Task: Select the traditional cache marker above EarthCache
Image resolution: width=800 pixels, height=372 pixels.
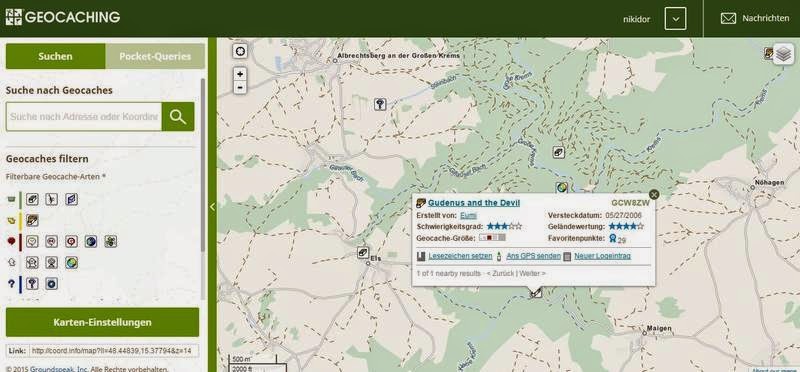Action: pyautogui.click(x=559, y=152)
